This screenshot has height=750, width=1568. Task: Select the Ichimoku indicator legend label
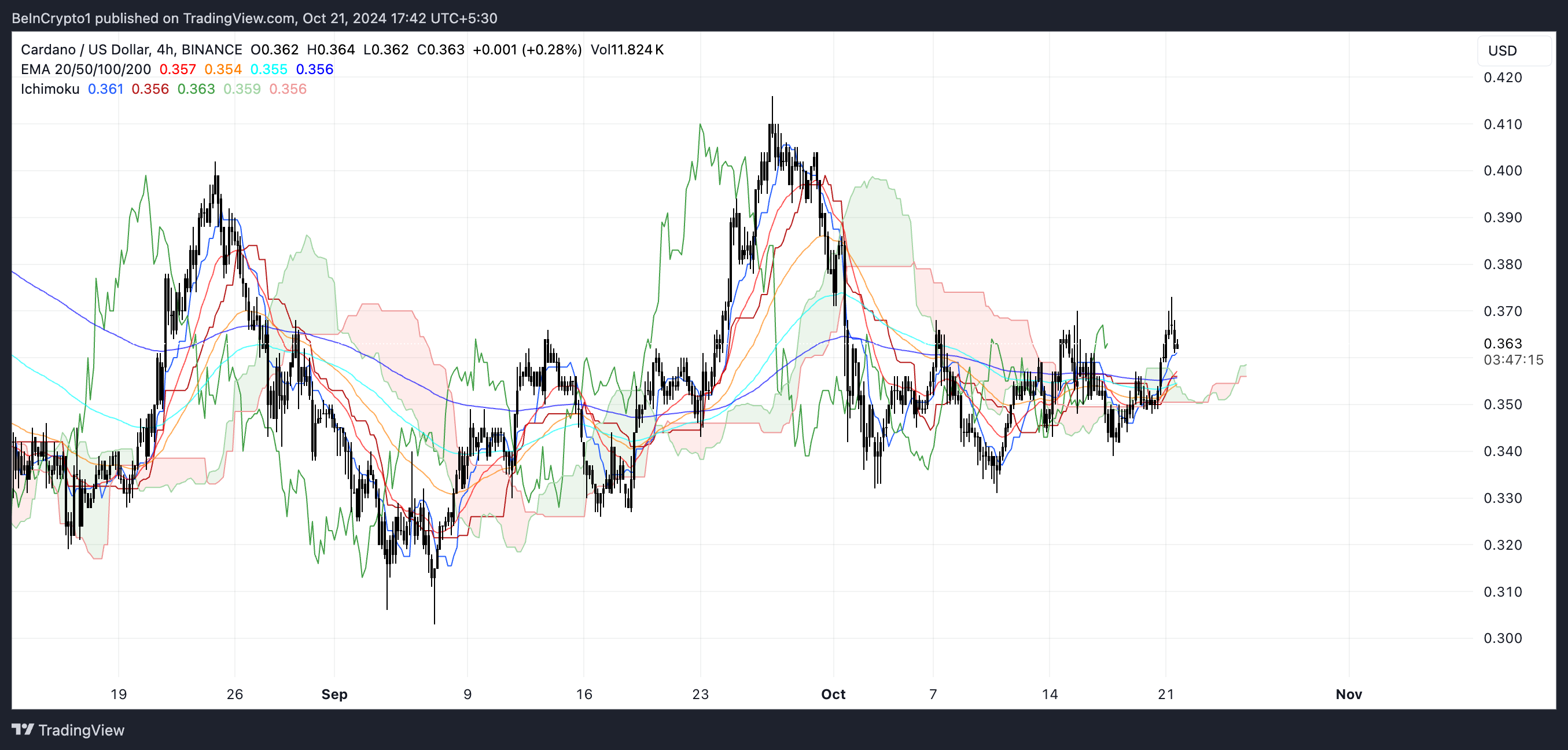click(50, 89)
